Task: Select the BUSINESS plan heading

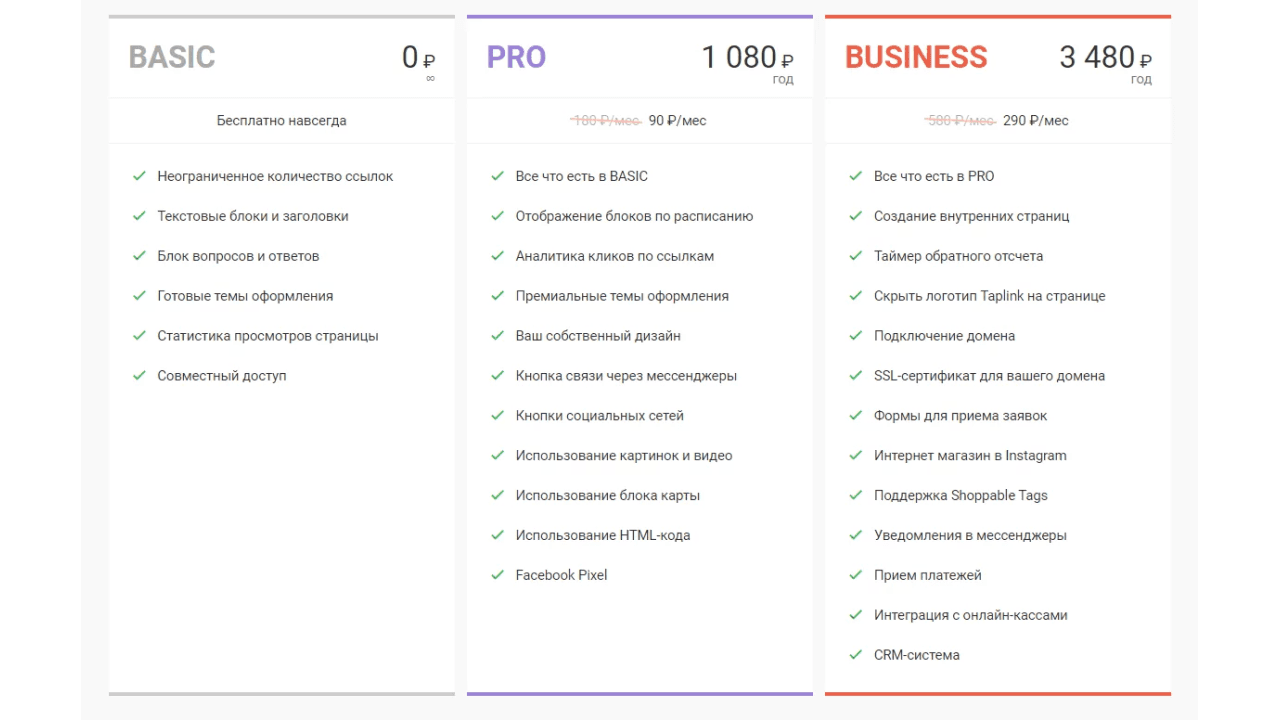Action: [x=916, y=57]
